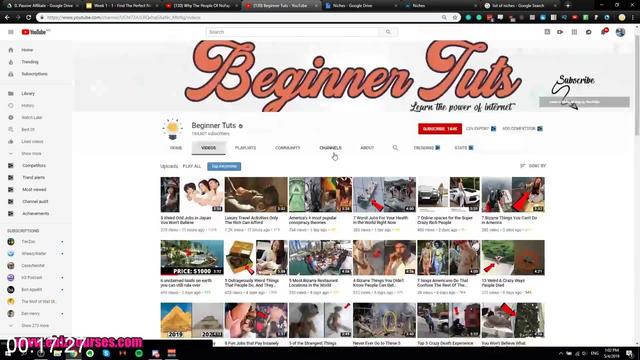Go to Subscriptions in the sidebar
This screenshot has width=640, height=360.
tap(34, 74)
